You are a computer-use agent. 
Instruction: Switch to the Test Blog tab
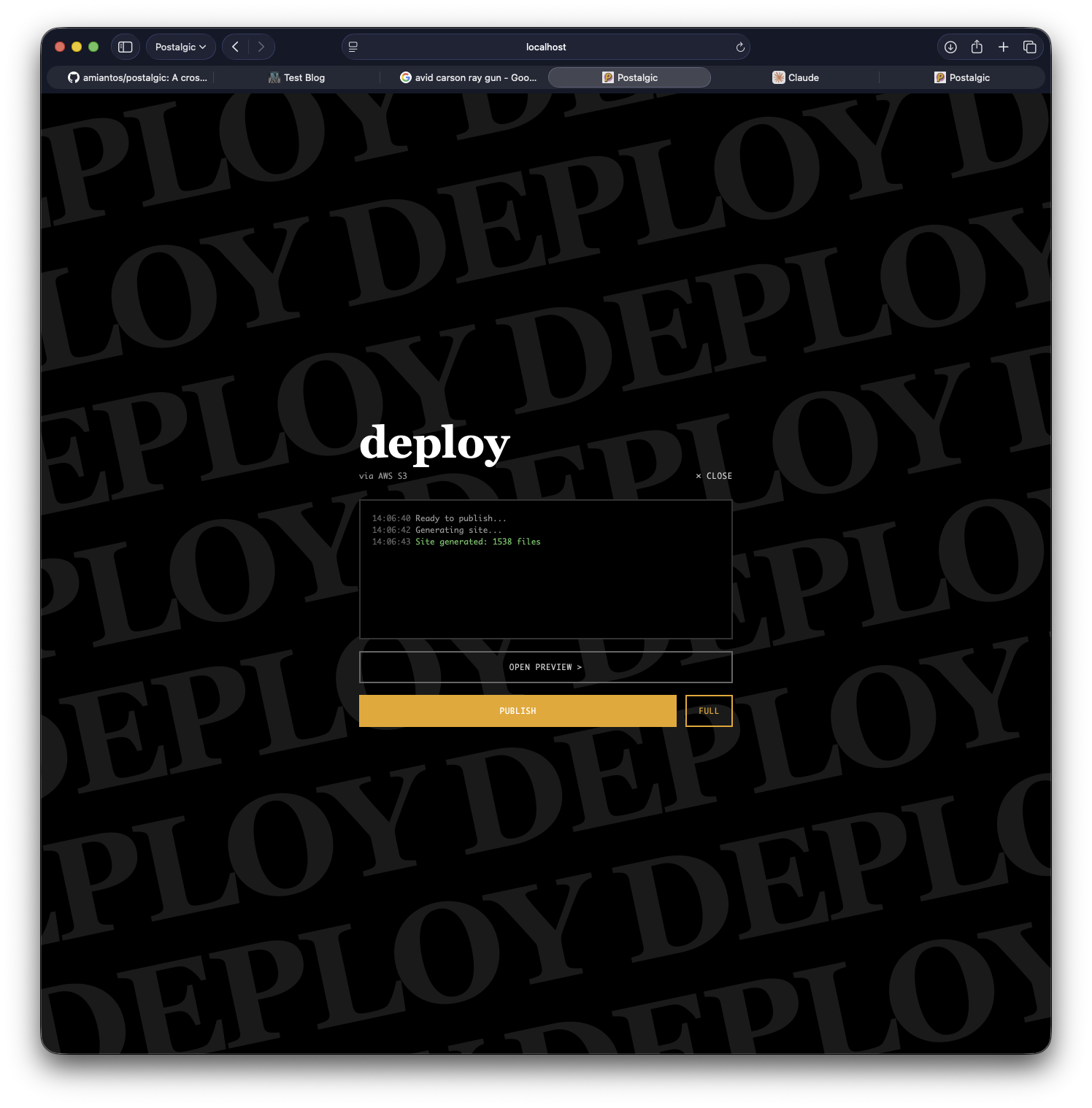tap(297, 77)
